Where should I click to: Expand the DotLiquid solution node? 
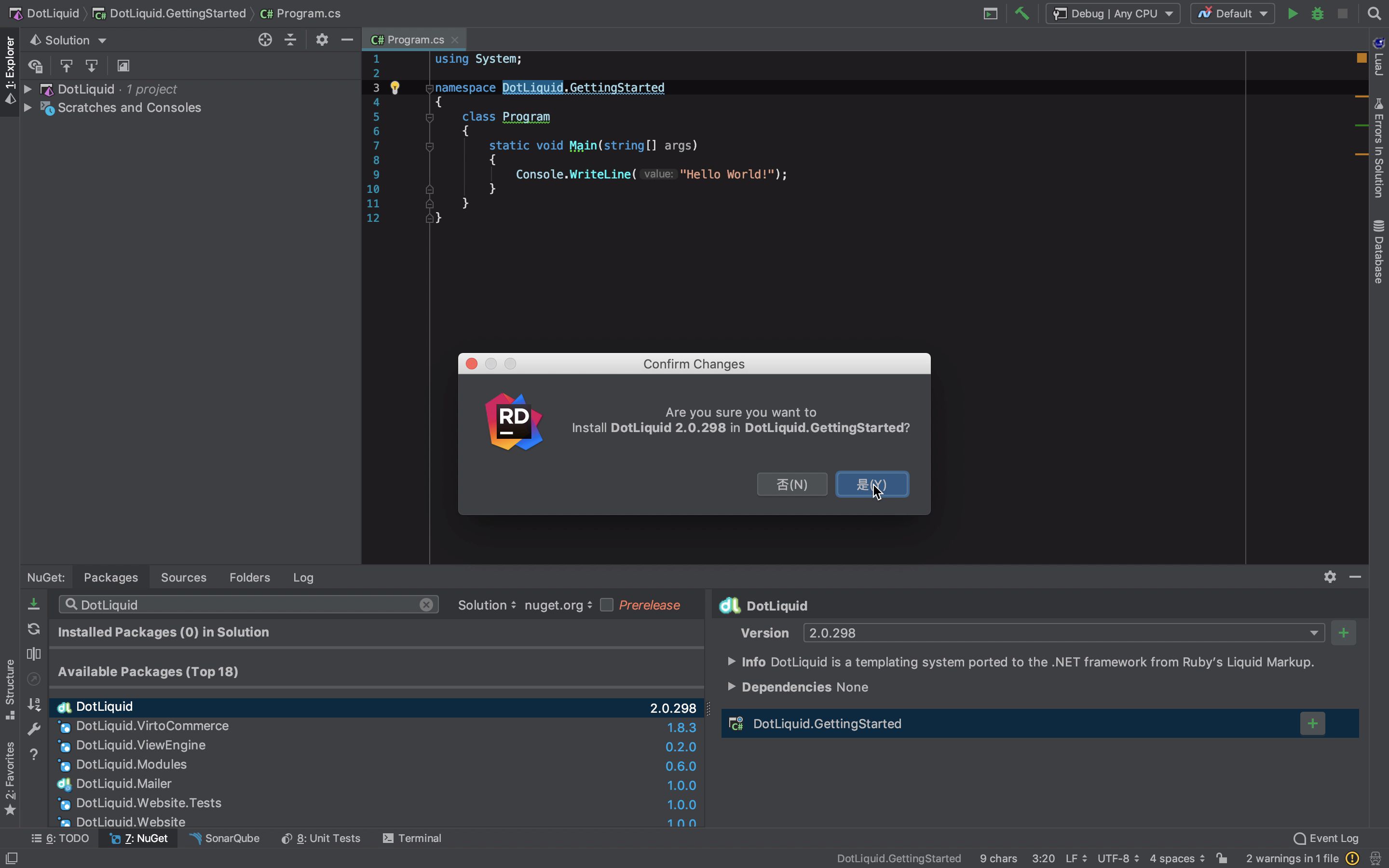pyautogui.click(x=27, y=89)
